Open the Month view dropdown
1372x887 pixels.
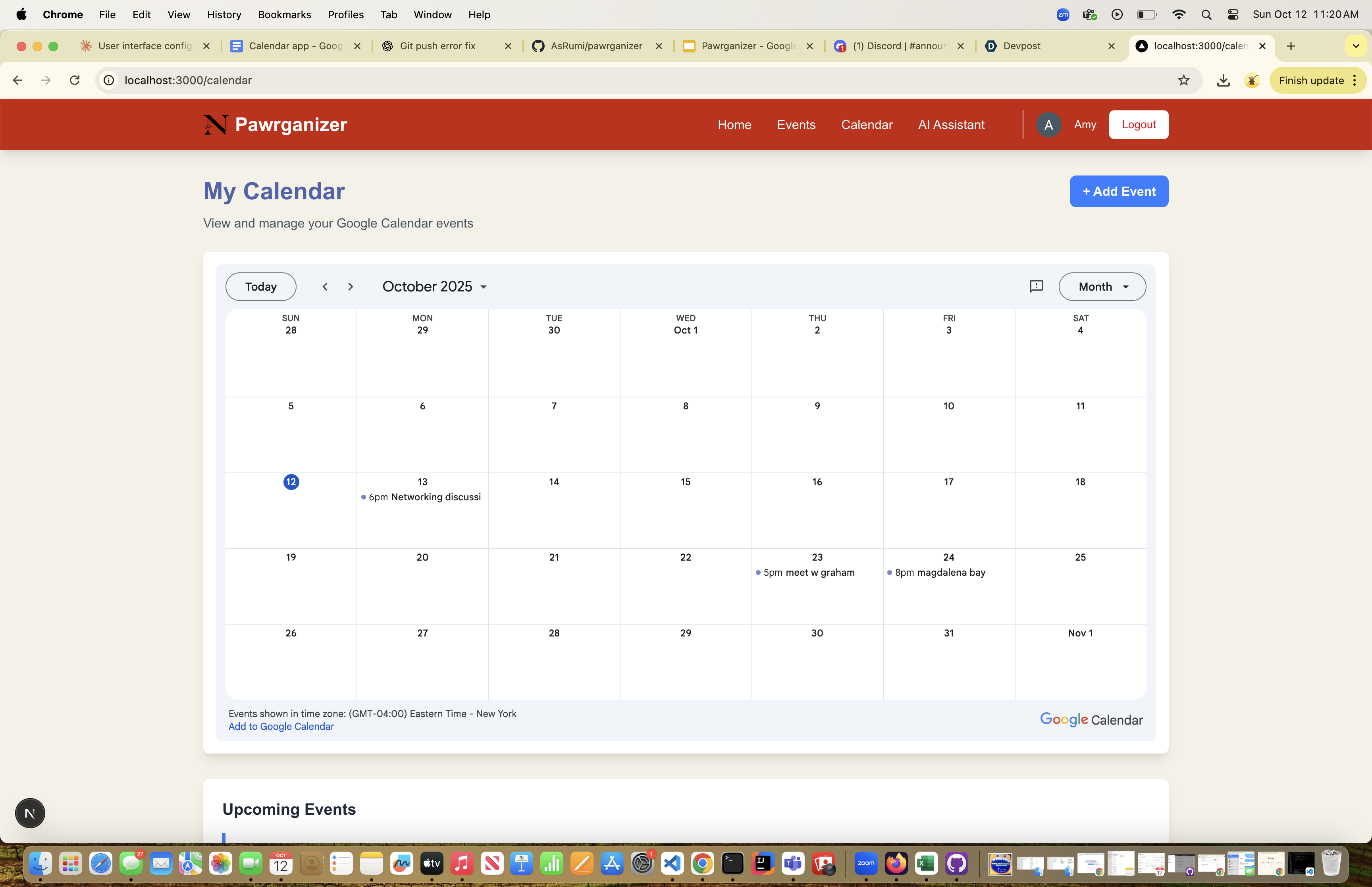1102,286
